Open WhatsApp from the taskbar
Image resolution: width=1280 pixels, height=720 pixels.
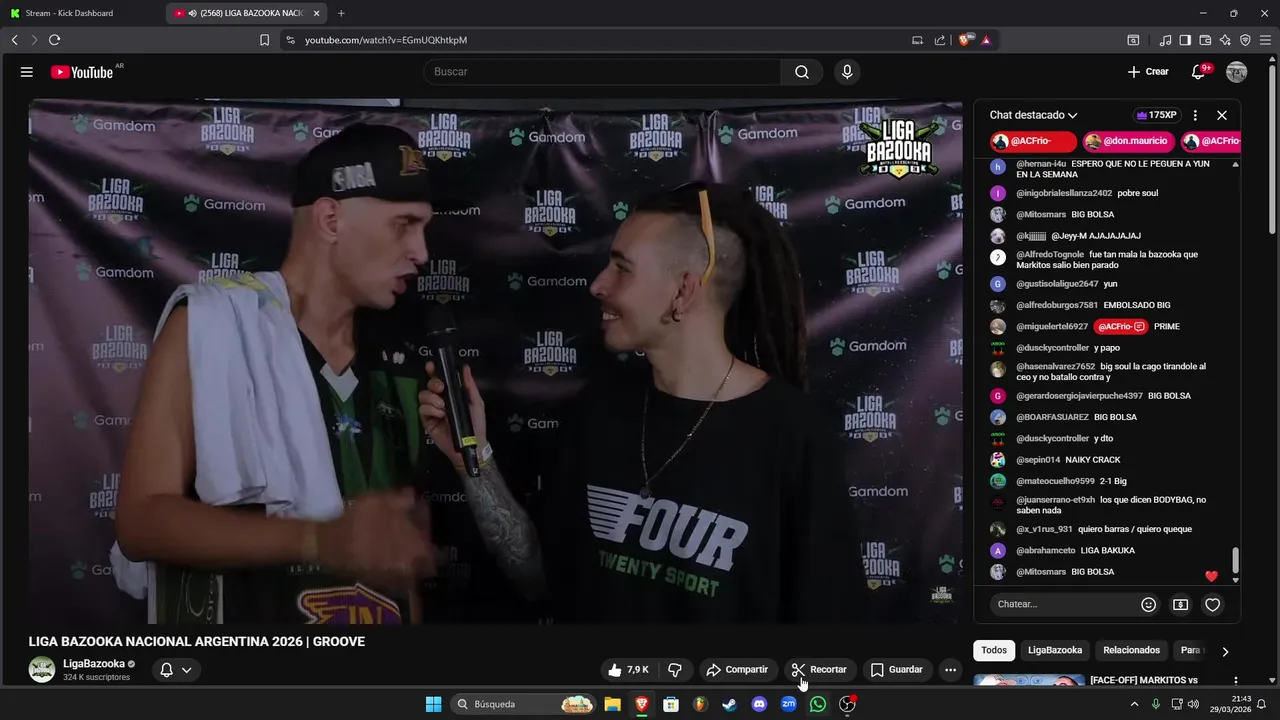[x=818, y=704]
